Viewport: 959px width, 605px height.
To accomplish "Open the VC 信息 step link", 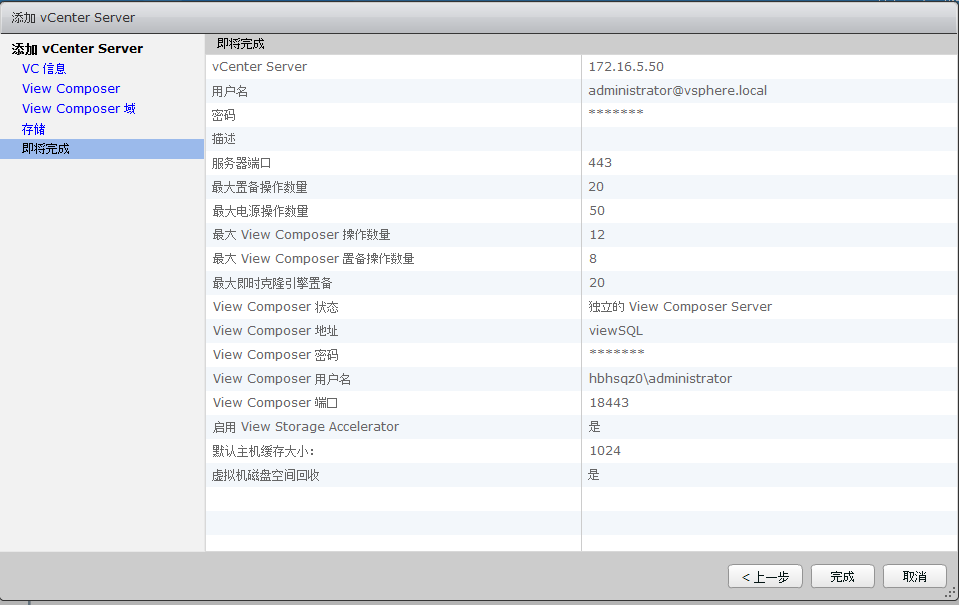I will click(x=44, y=69).
